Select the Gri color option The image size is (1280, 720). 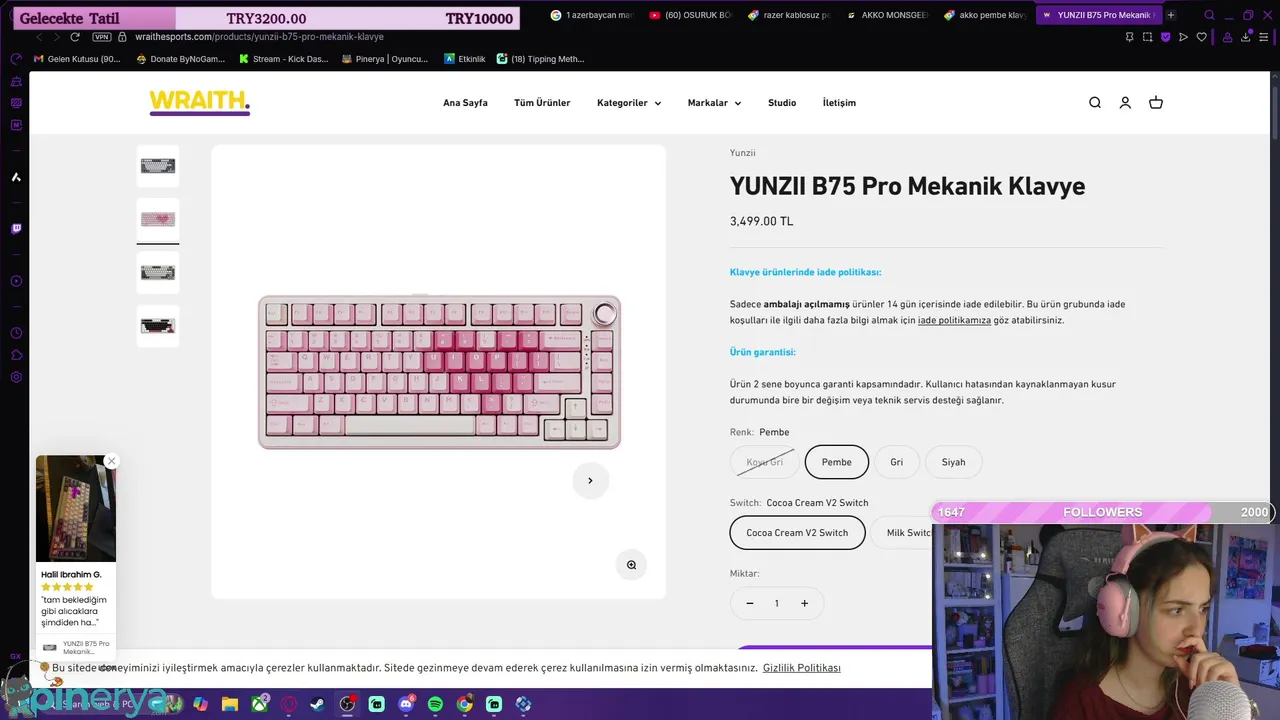pyautogui.click(x=897, y=462)
